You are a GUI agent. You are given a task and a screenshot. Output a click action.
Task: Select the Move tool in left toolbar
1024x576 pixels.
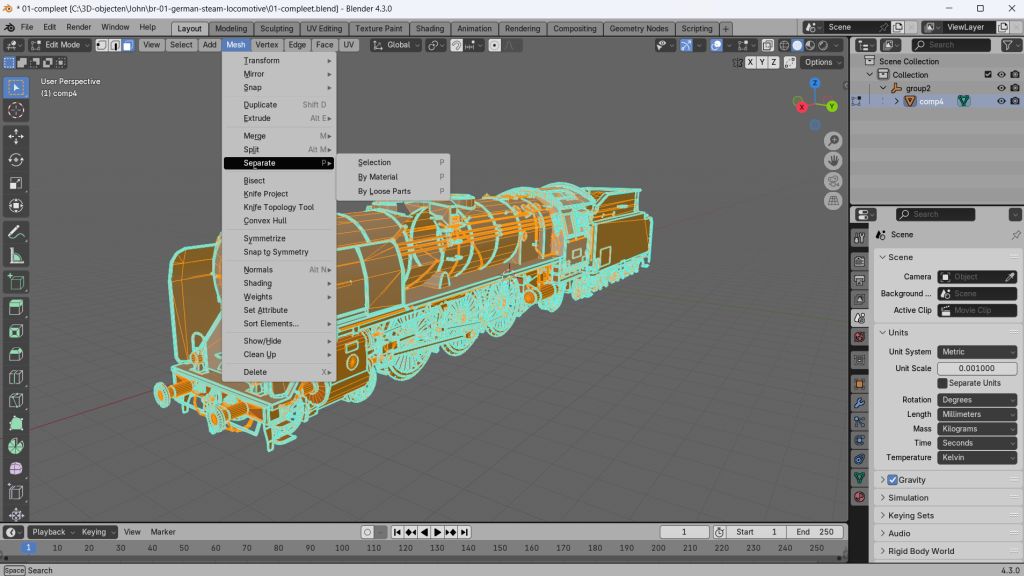[16, 136]
